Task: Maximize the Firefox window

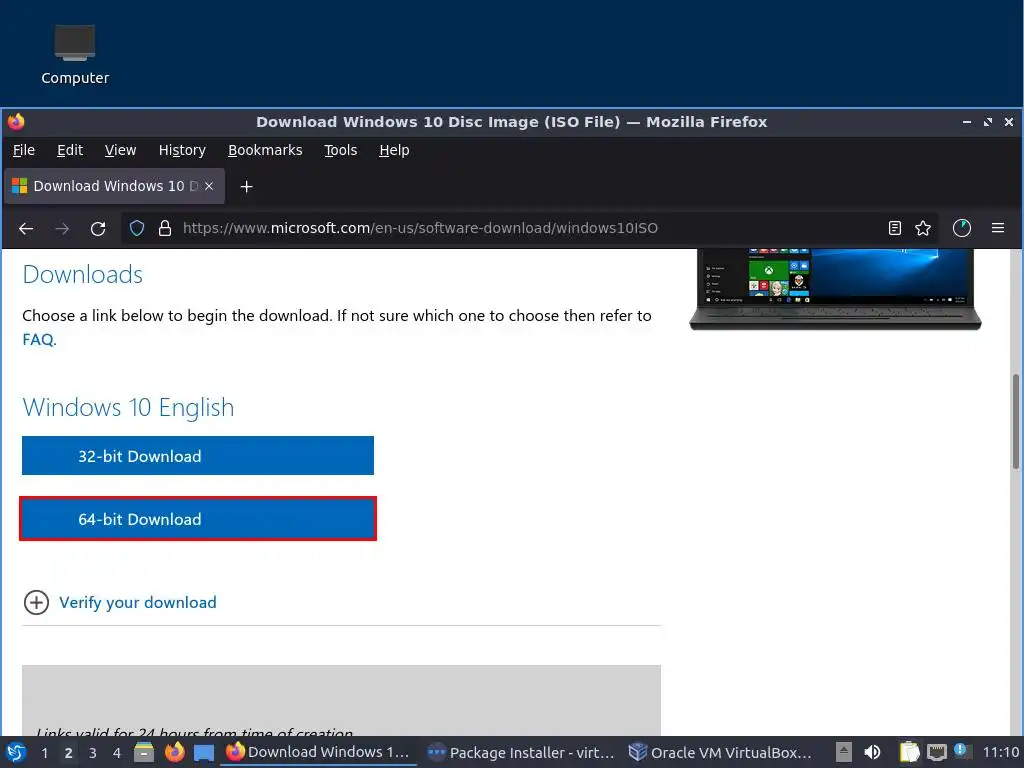Action: tap(988, 122)
